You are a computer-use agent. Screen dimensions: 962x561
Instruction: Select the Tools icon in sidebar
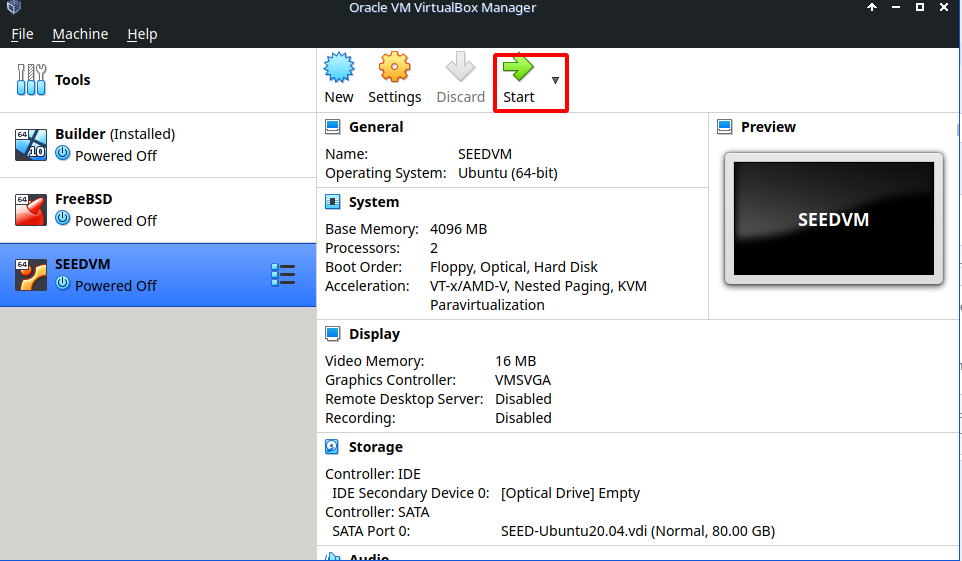31,80
